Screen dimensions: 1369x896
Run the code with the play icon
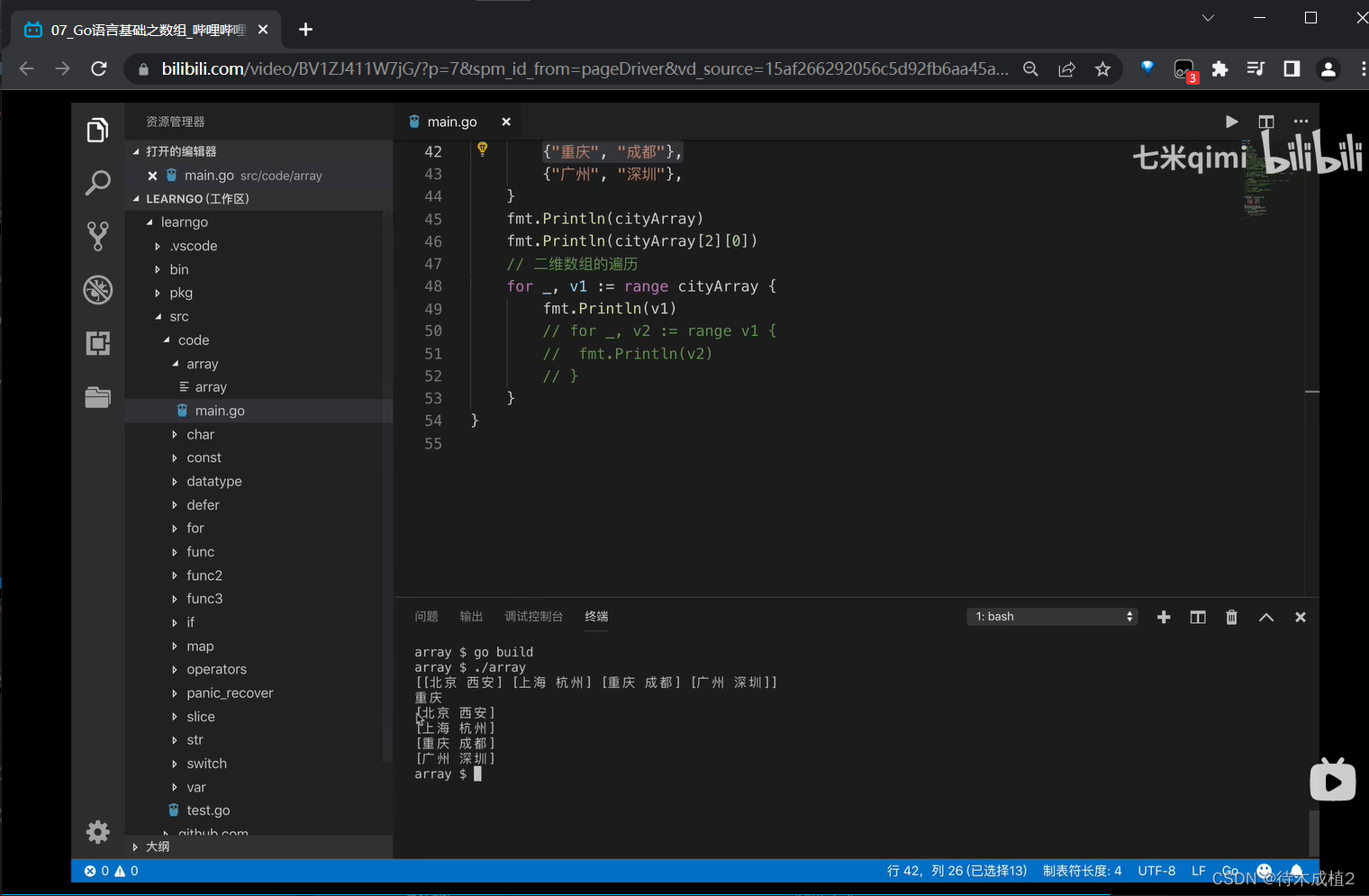tap(1231, 122)
